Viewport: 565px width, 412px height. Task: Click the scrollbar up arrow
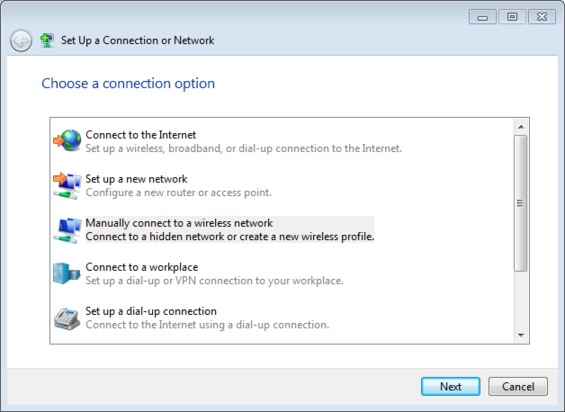point(521,127)
